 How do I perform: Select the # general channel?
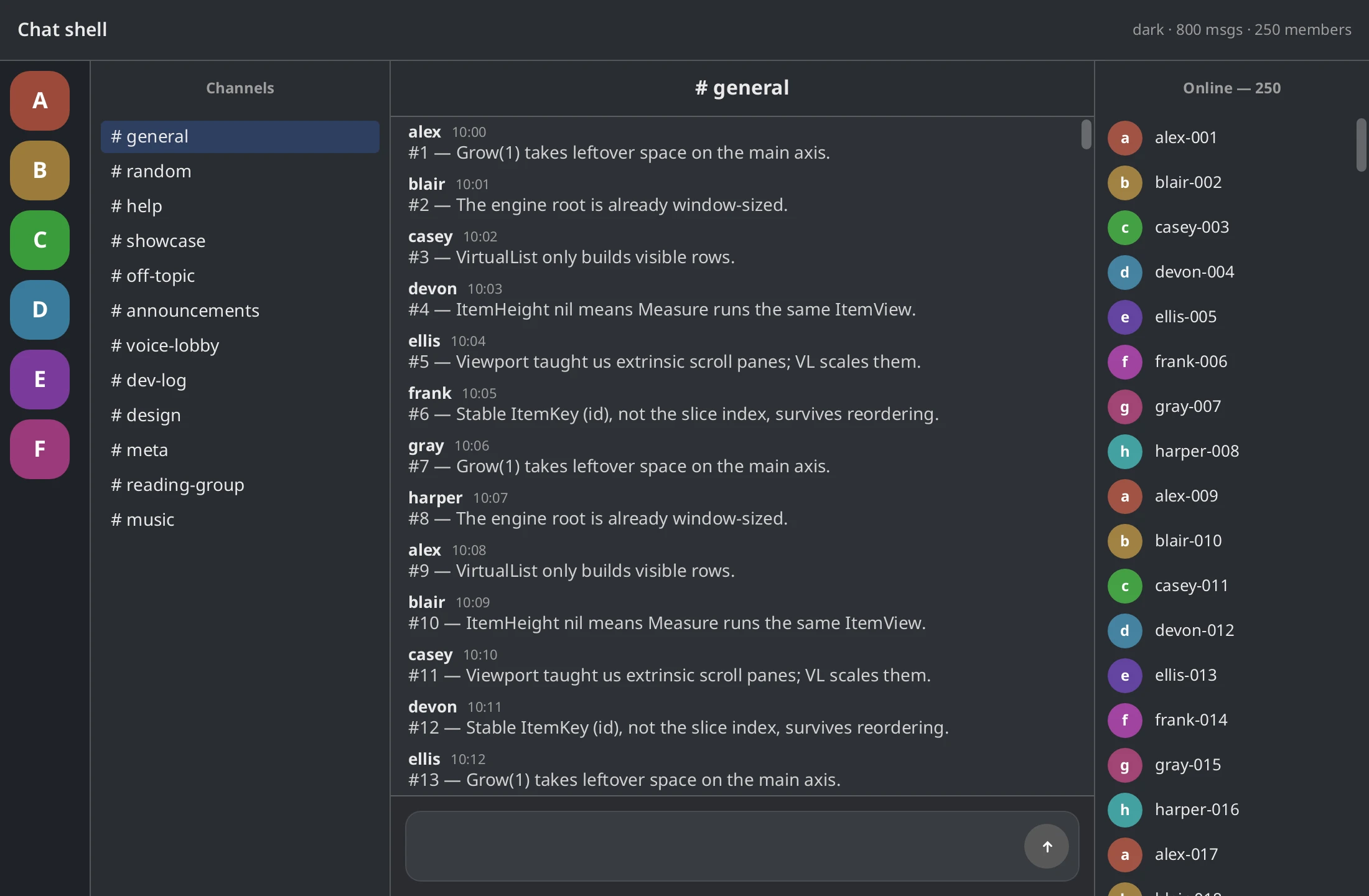tap(240, 137)
